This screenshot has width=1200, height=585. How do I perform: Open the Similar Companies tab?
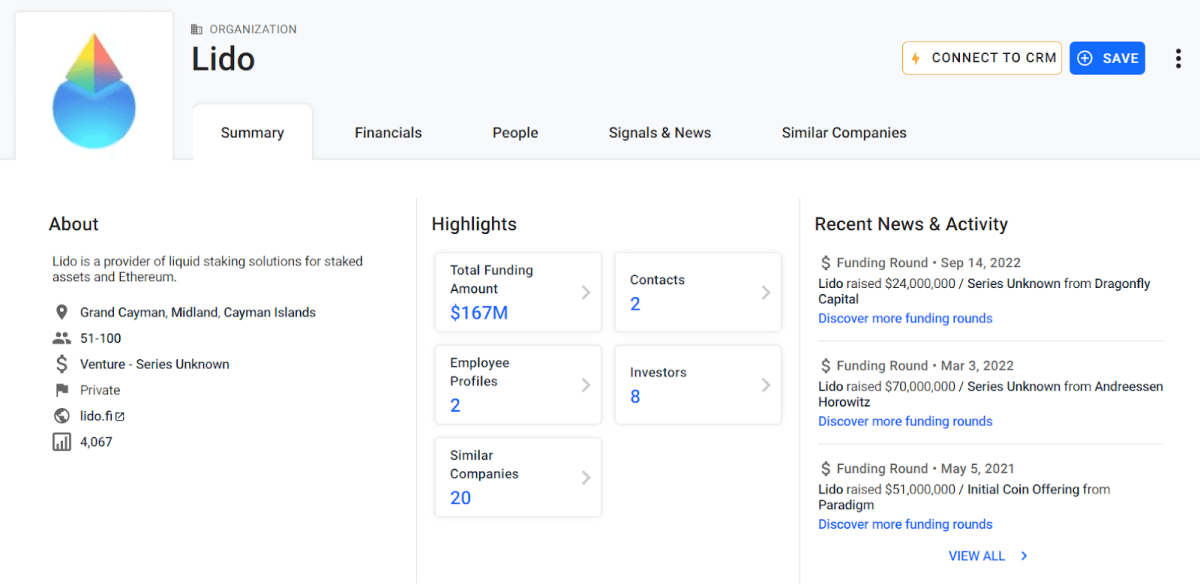tap(844, 132)
